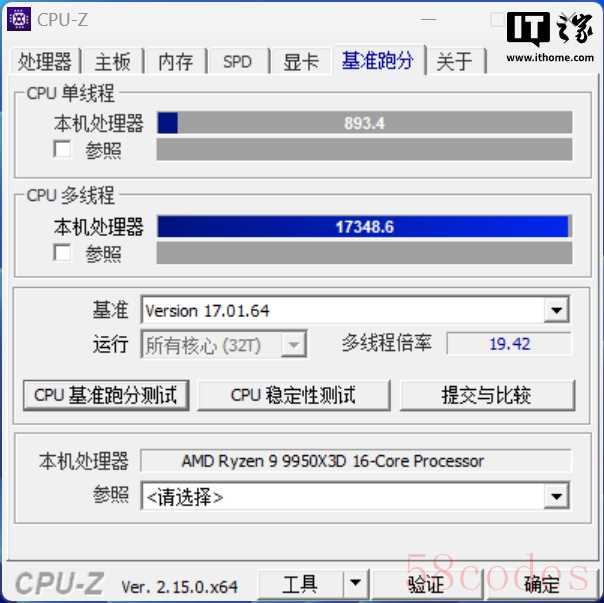The height and width of the screenshot is (603, 604).
Task: Go to the 关于 tab
Action: tap(455, 62)
